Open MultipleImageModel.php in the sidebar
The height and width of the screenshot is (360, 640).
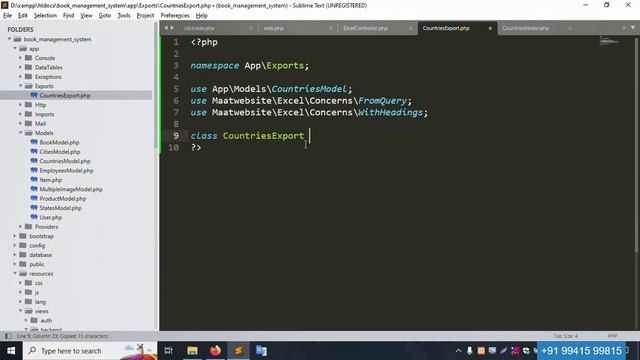pos(71,189)
